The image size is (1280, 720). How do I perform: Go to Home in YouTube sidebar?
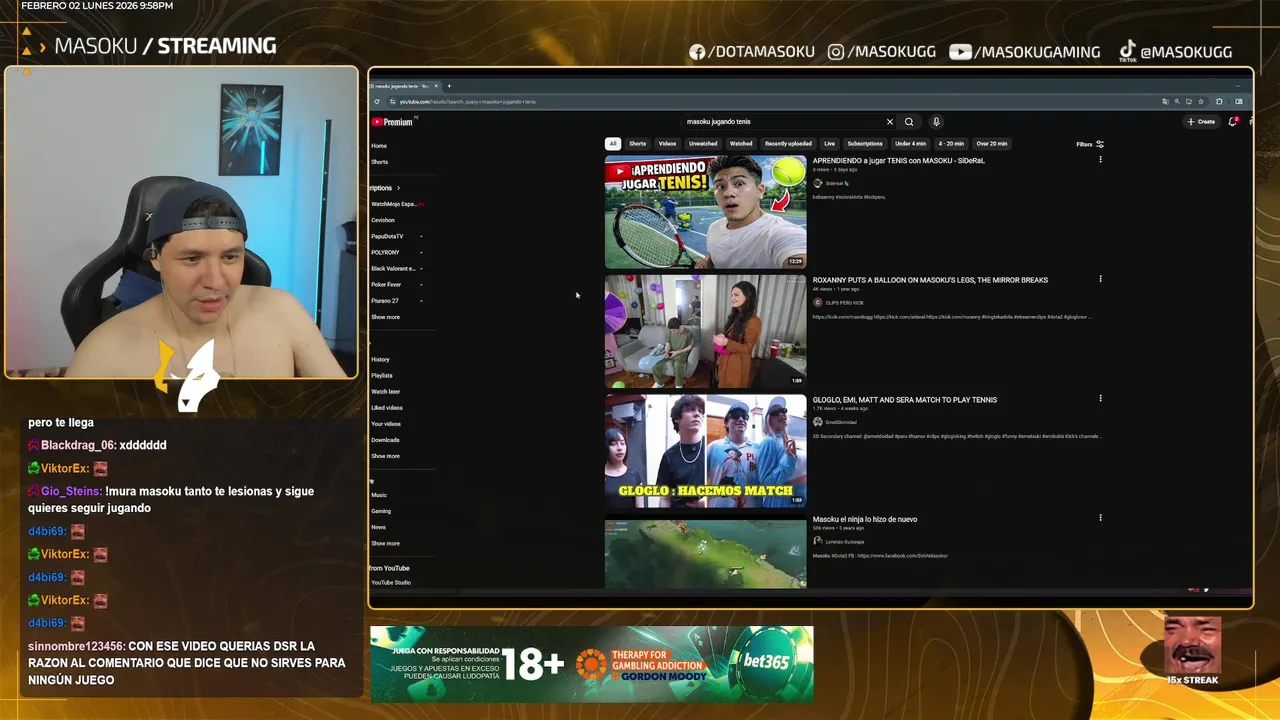click(379, 146)
